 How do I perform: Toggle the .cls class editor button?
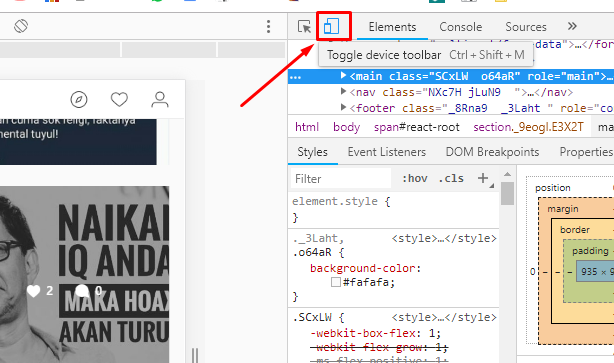coord(451,179)
